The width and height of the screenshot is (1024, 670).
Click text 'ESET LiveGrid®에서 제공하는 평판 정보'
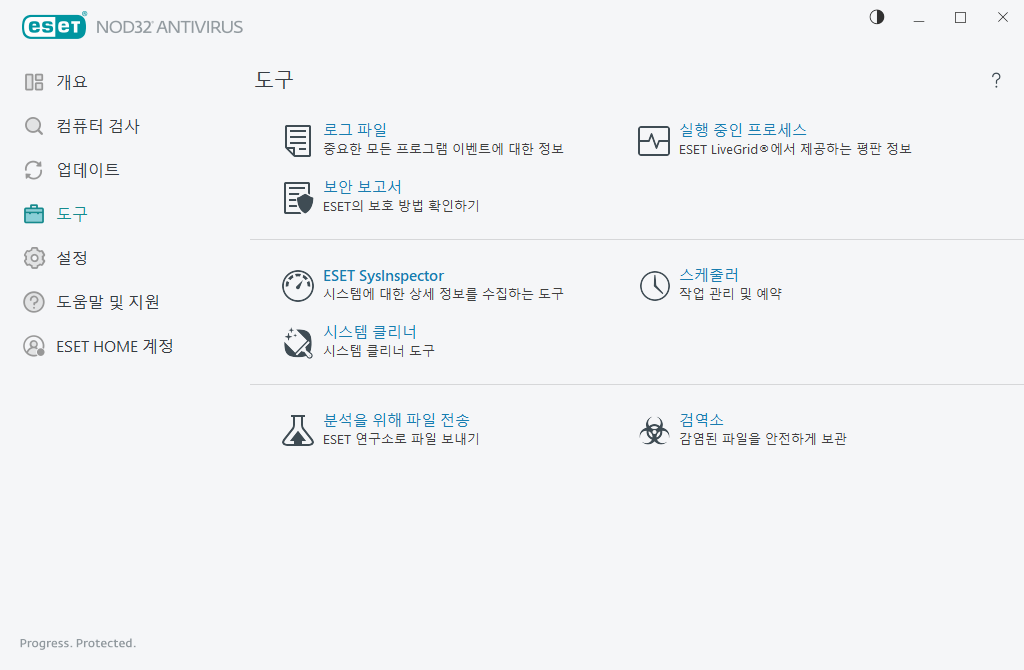tap(795, 149)
